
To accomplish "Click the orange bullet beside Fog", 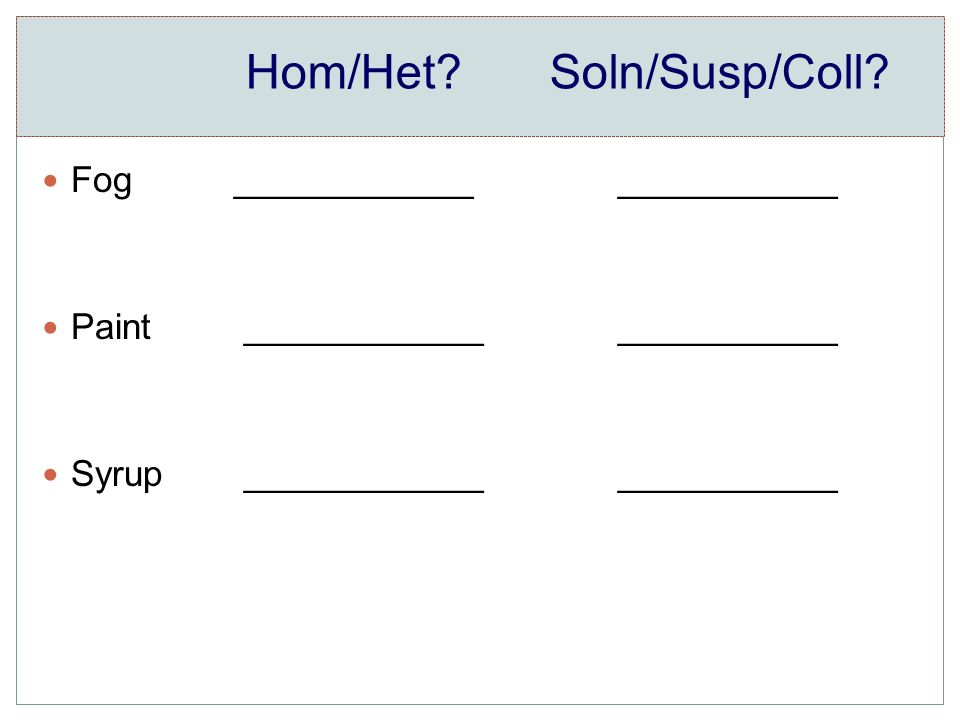I will click(x=50, y=181).
